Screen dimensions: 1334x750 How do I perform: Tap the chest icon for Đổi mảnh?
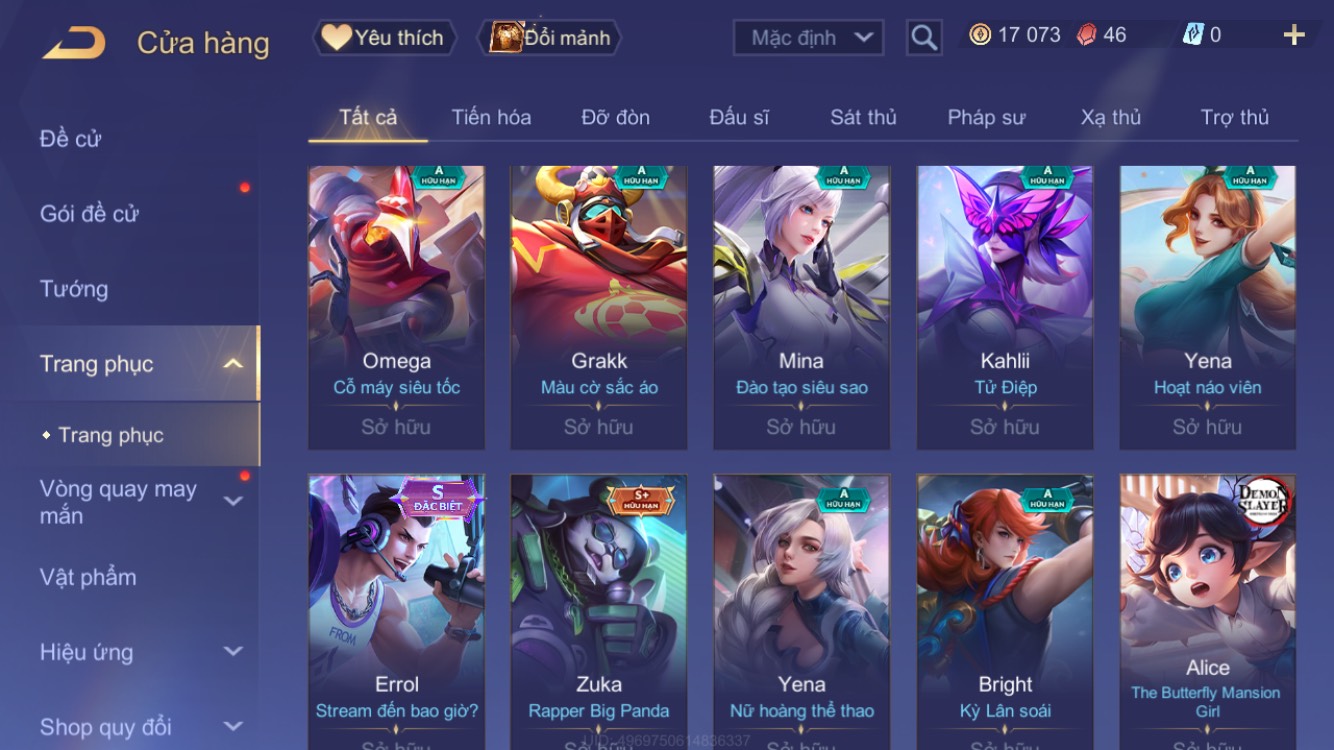click(x=507, y=37)
